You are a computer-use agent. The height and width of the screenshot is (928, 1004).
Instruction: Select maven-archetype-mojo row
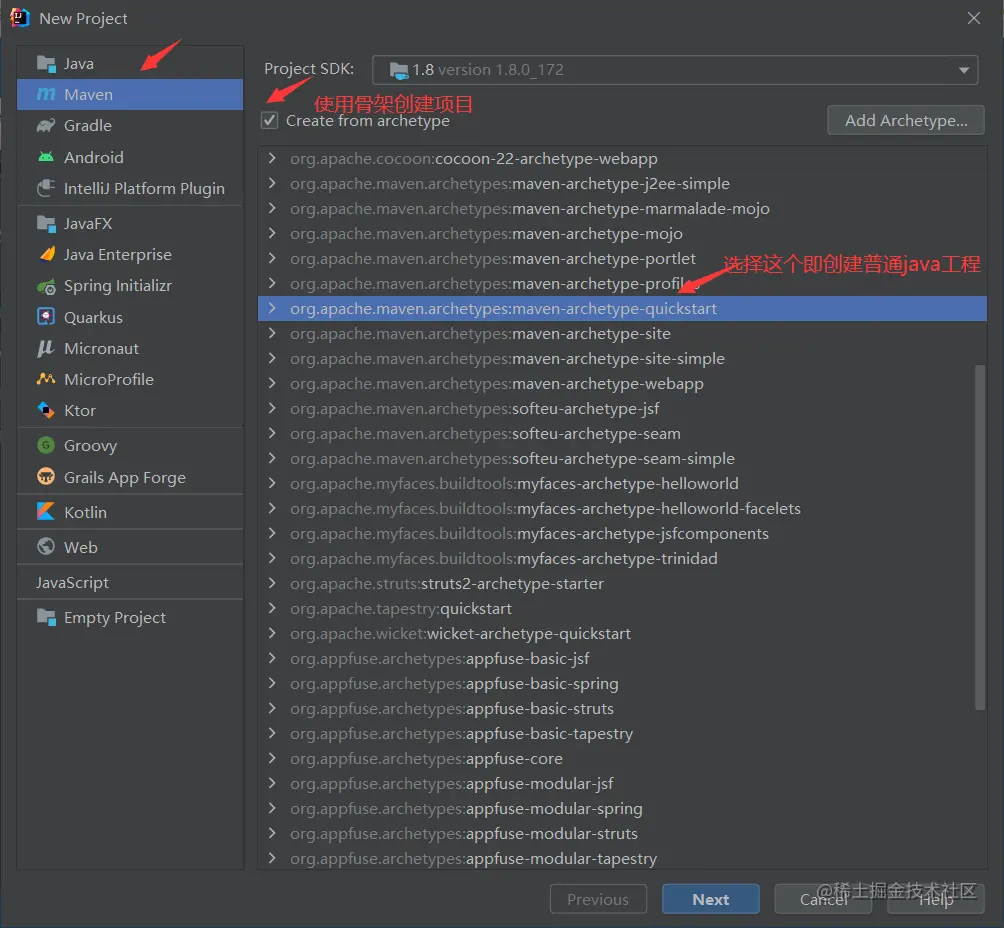tap(622, 233)
